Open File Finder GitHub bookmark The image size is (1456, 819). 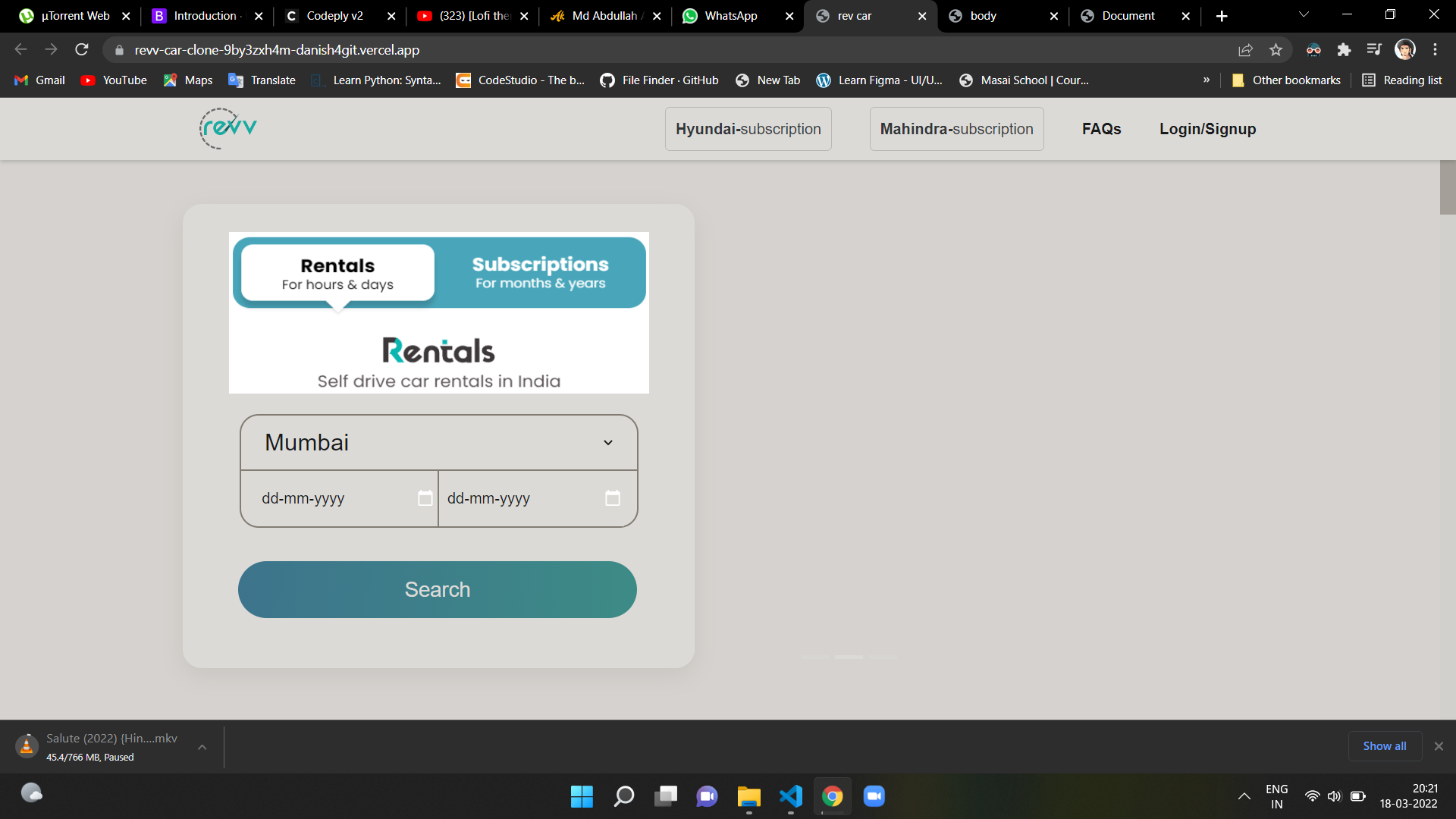(x=659, y=80)
